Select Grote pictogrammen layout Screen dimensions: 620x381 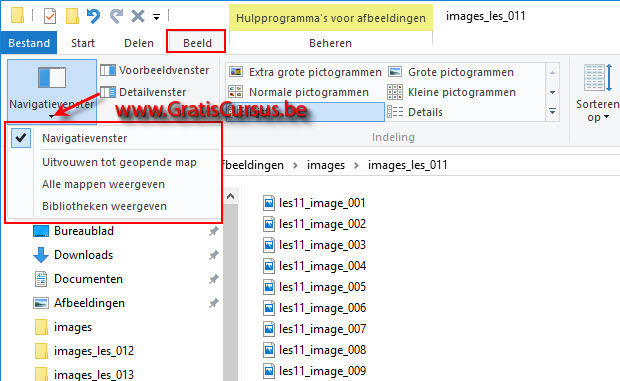pyautogui.click(x=451, y=72)
